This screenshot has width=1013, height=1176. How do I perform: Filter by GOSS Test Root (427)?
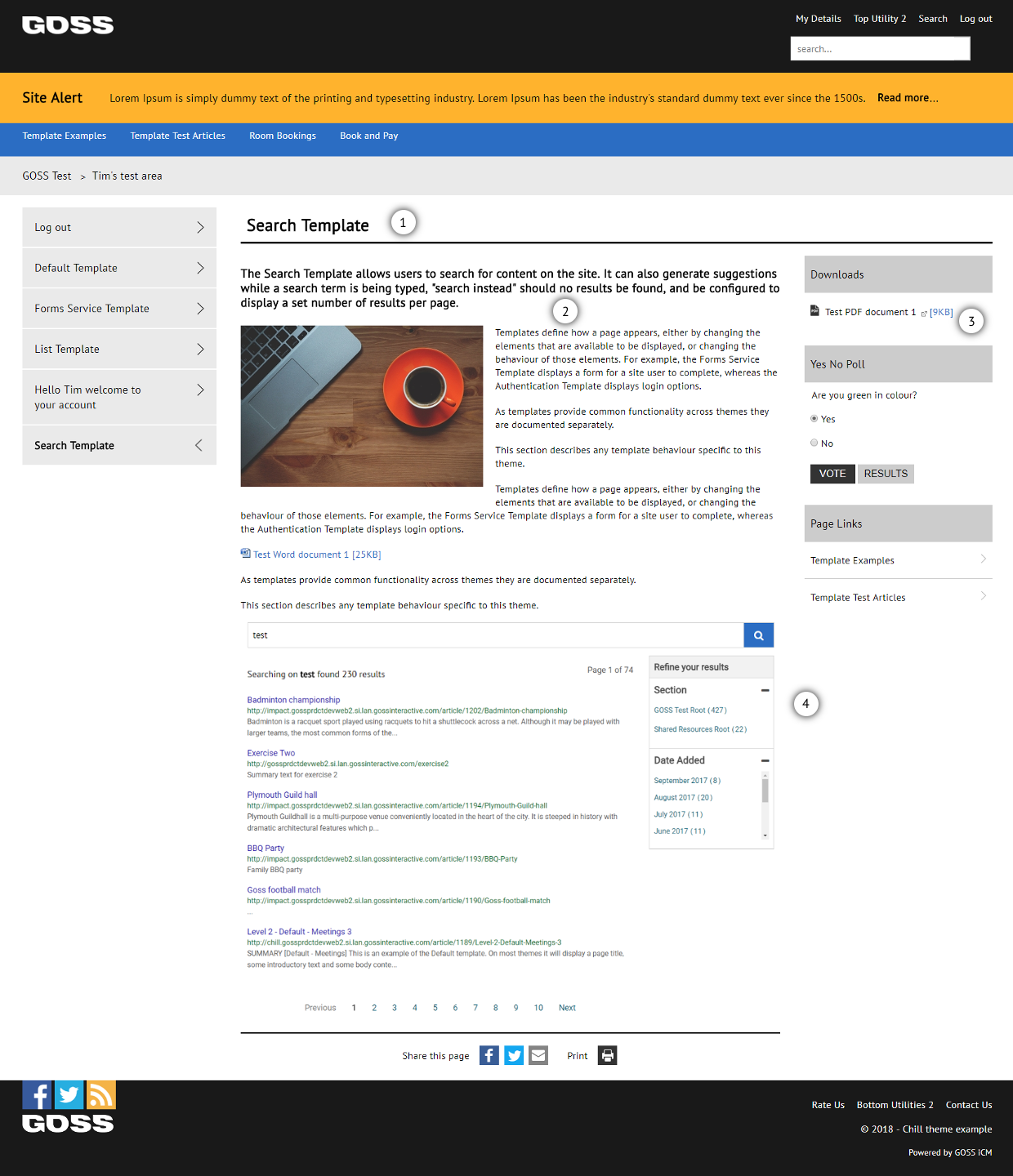pyautogui.click(x=690, y=710)
